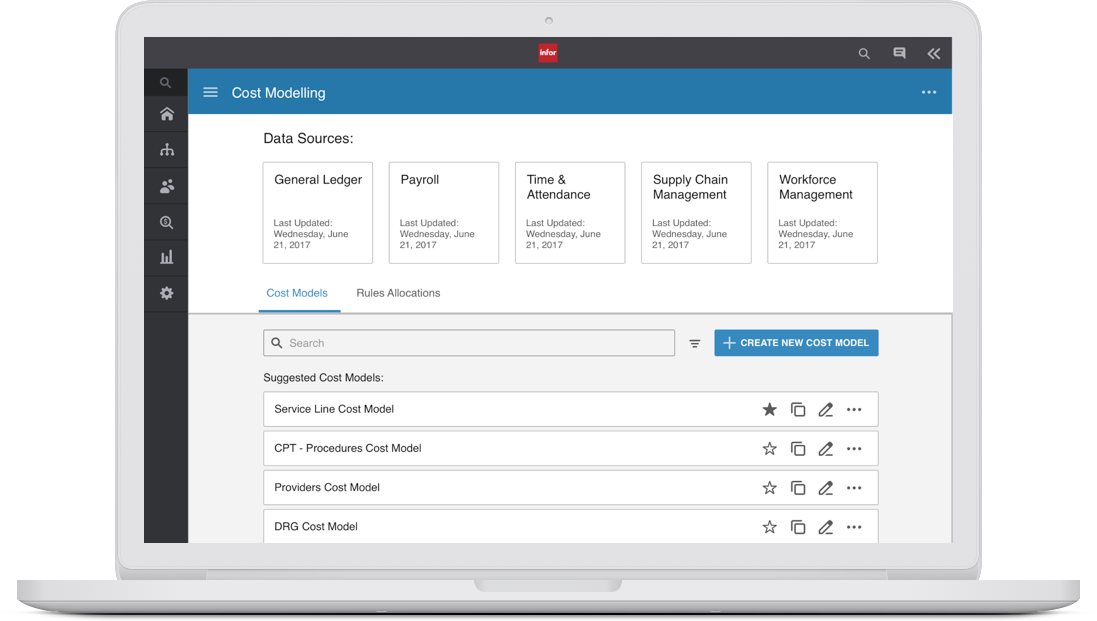Image resolution: width=1097 pixels, height=621 pixels.
Task: Select the Payroll data source card
Action: (x=444, y=213)
